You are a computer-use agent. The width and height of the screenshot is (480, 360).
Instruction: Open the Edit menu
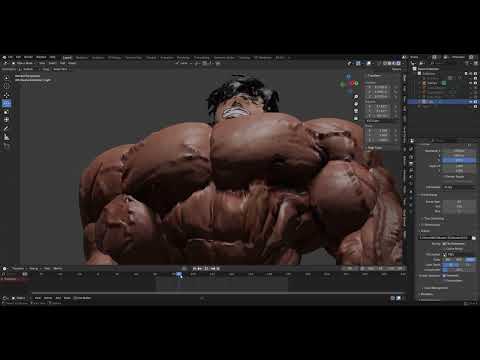[18, 57]
